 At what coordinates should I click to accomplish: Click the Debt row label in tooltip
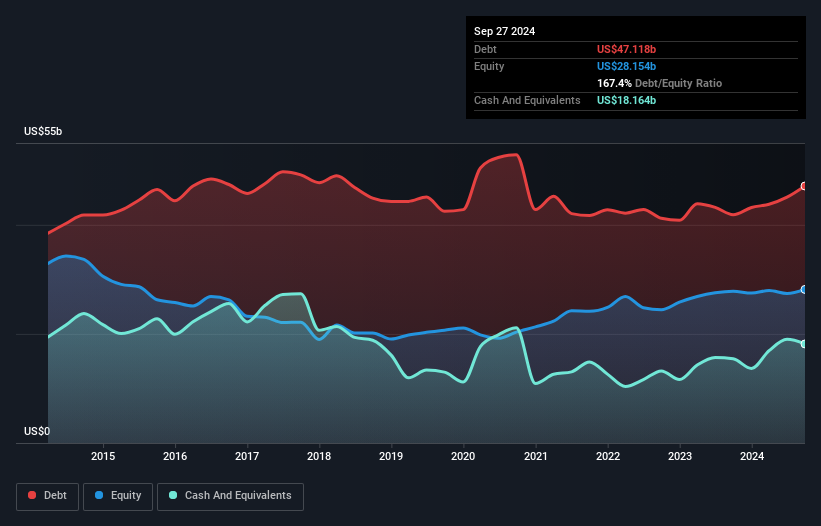click(x=485, y=49)
